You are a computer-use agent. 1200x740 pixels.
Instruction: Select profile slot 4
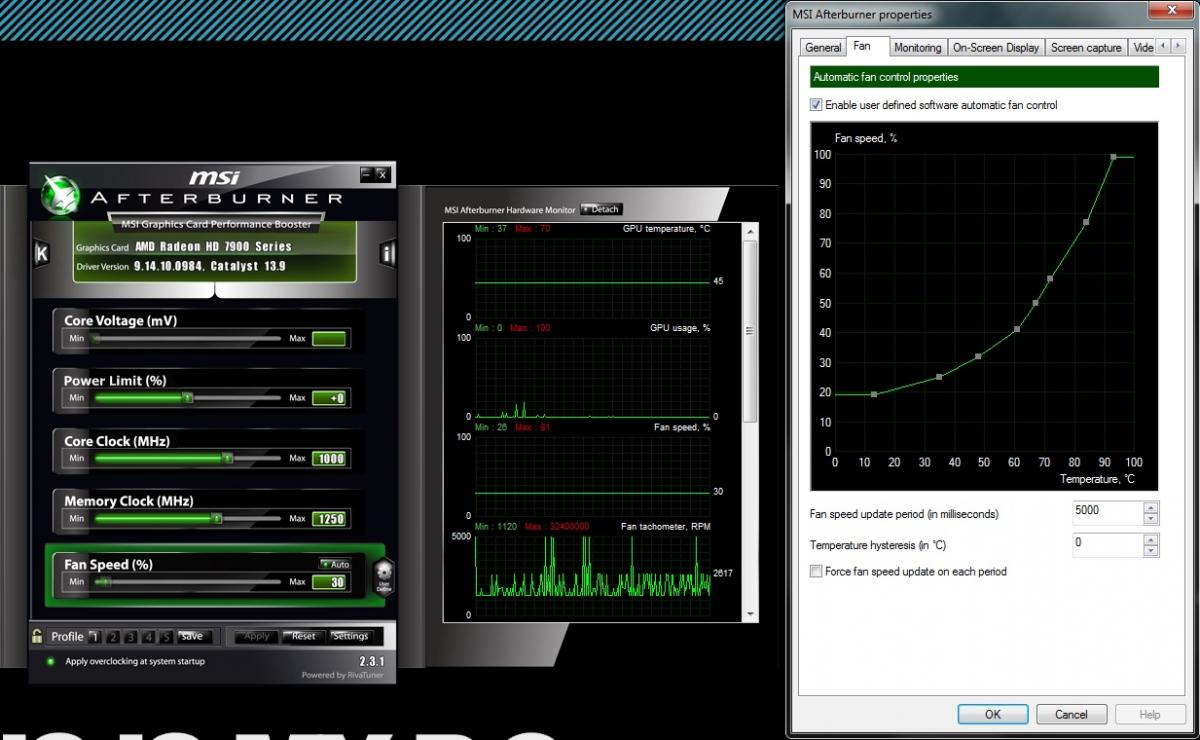pos(148,636)
